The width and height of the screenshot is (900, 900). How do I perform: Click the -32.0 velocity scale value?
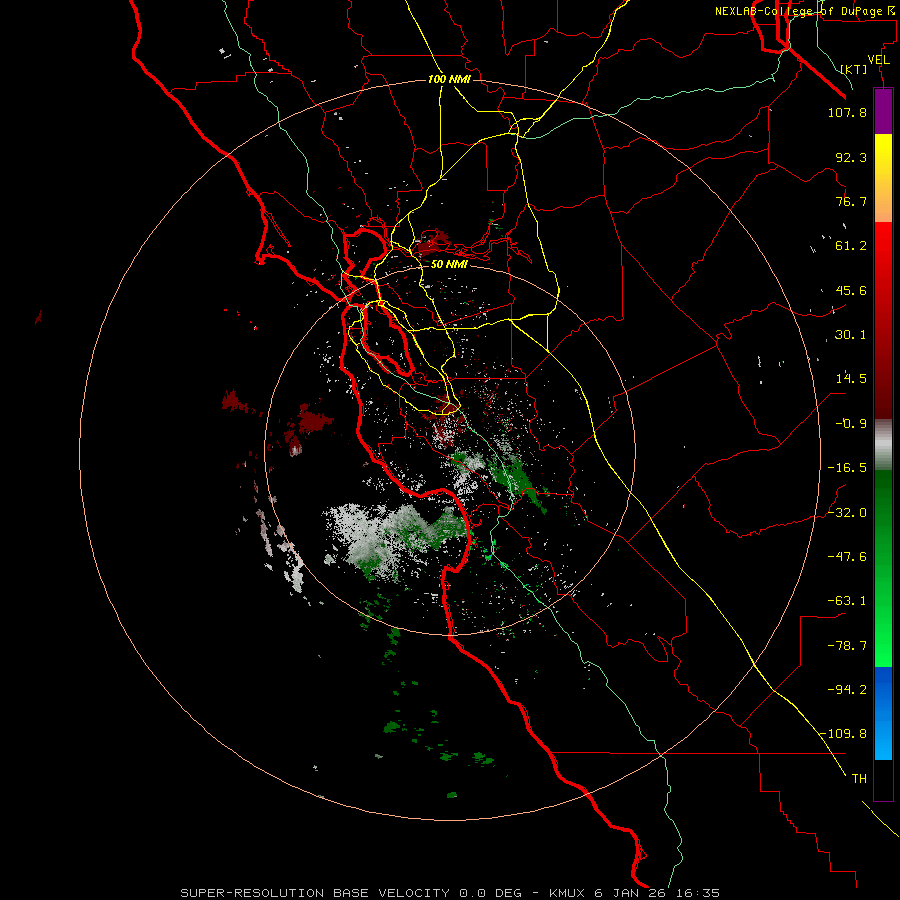[x=847, y=513]
